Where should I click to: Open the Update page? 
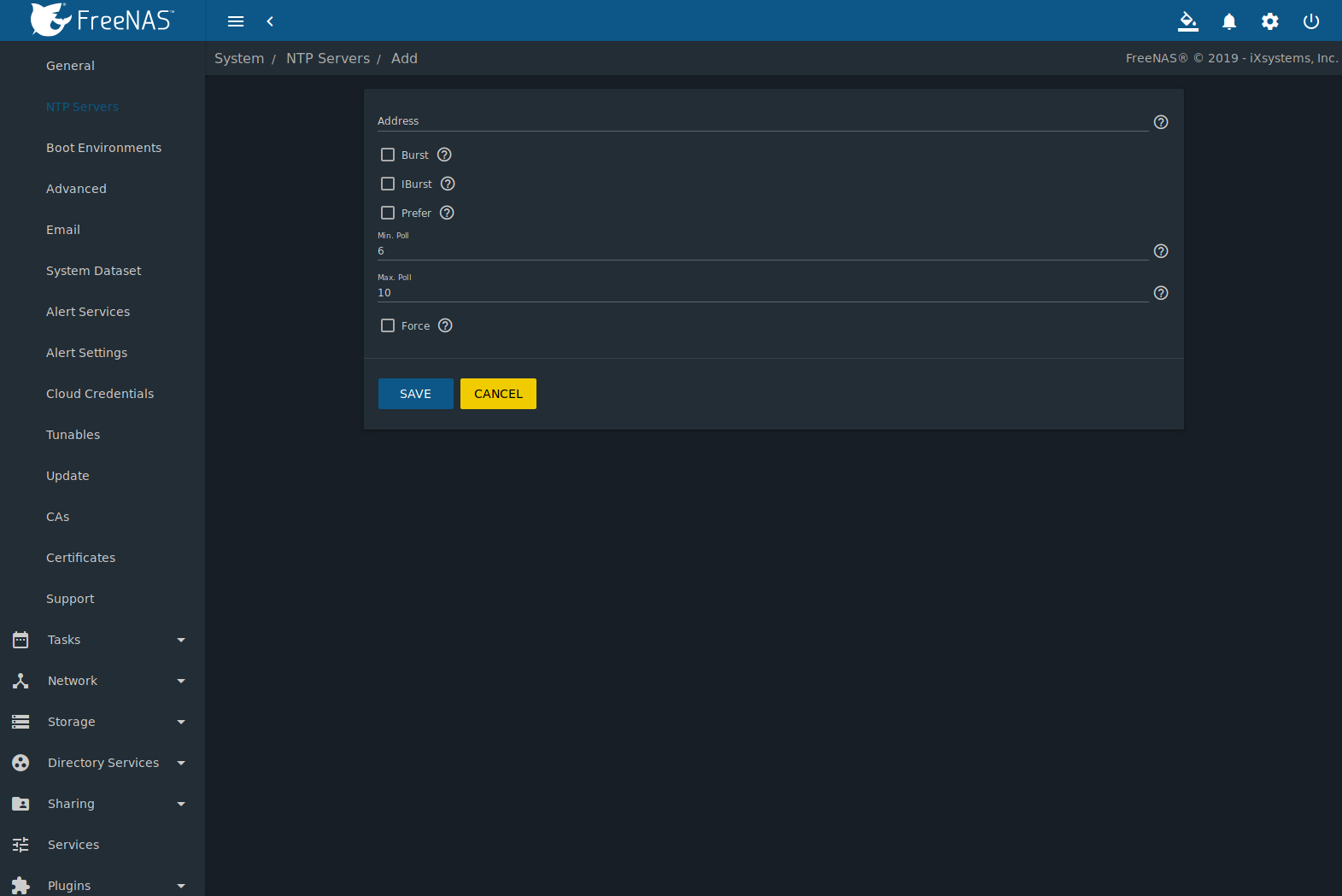(67, 476)
